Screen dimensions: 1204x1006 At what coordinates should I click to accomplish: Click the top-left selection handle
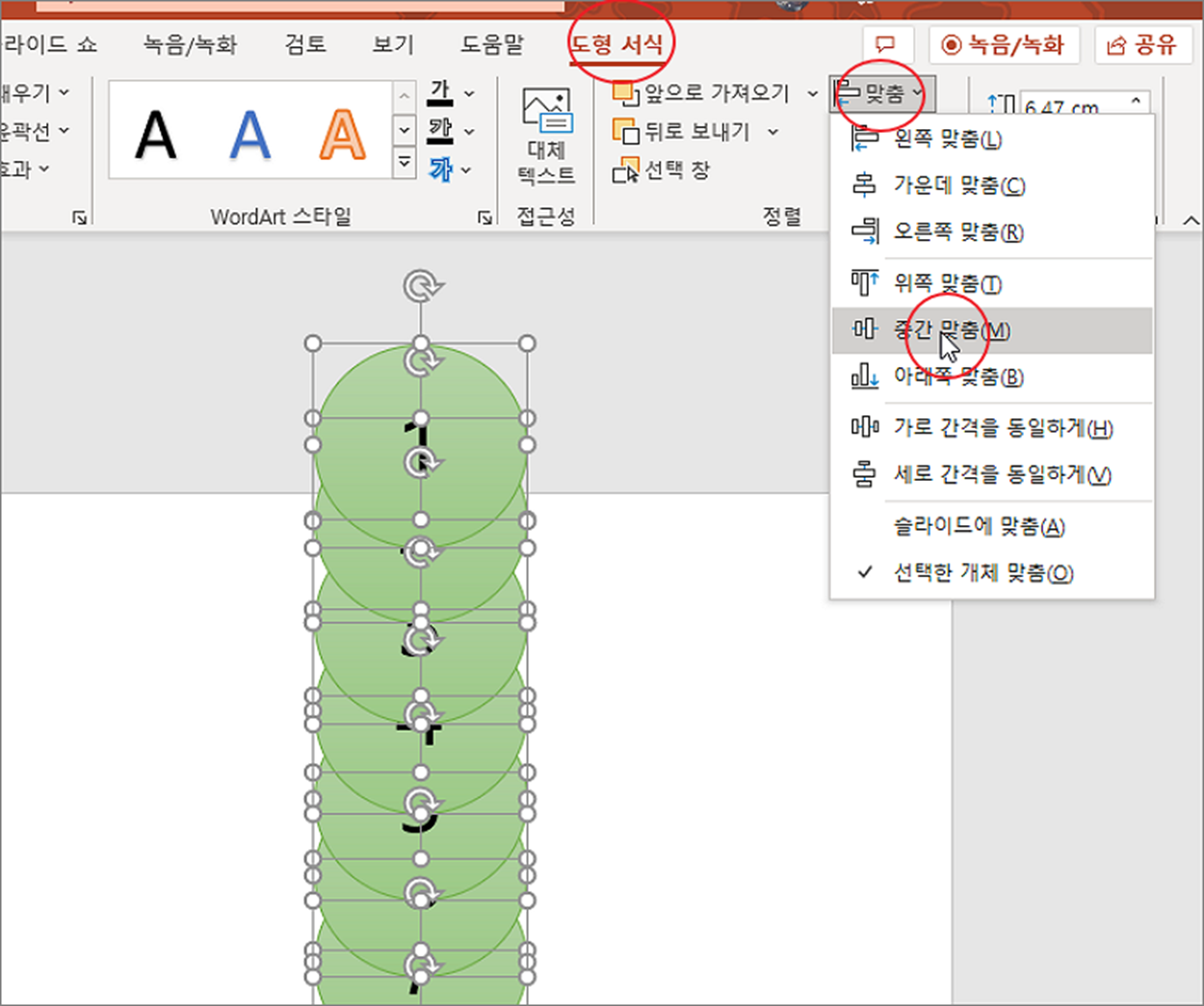312,343
